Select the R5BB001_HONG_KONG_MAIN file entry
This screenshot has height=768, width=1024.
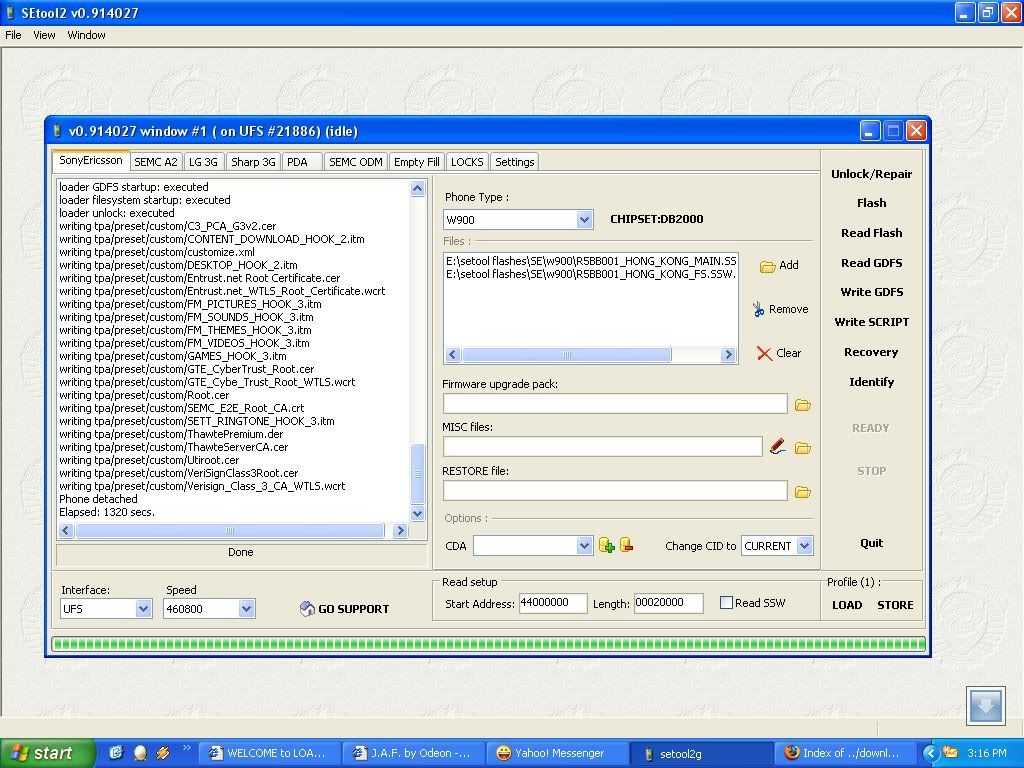point(591,261)
